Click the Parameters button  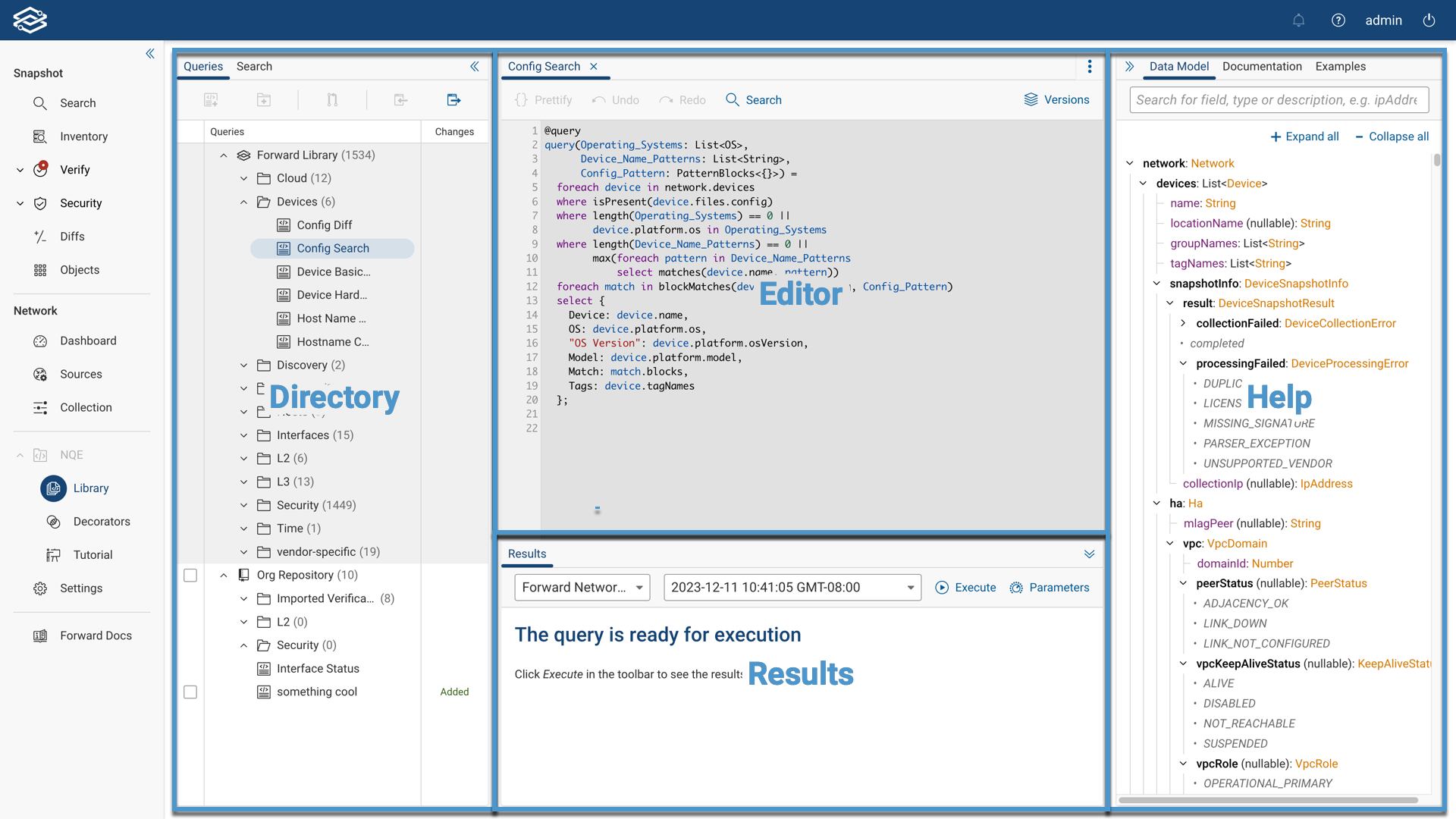[1050, 588]
